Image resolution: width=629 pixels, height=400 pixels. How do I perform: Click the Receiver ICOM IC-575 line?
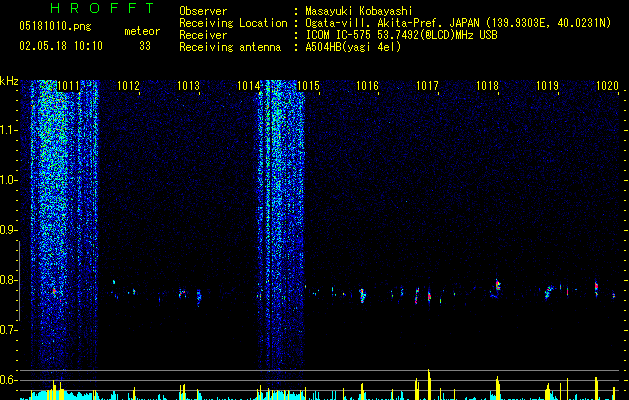point(401,35)
